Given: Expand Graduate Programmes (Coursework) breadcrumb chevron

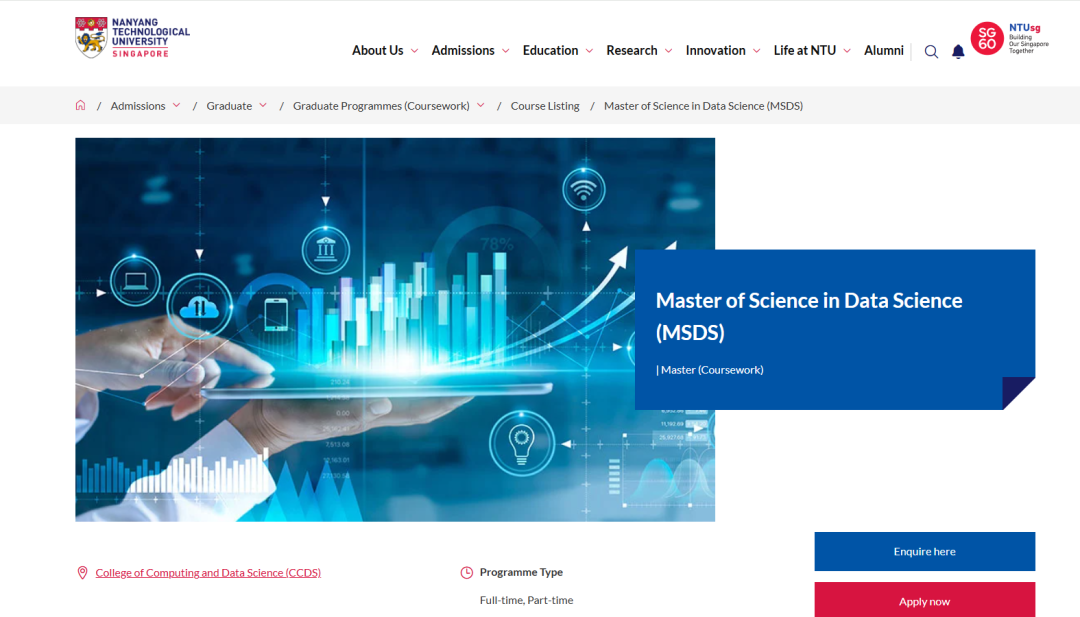Looking at the screenshot, I should click(481, 105).
